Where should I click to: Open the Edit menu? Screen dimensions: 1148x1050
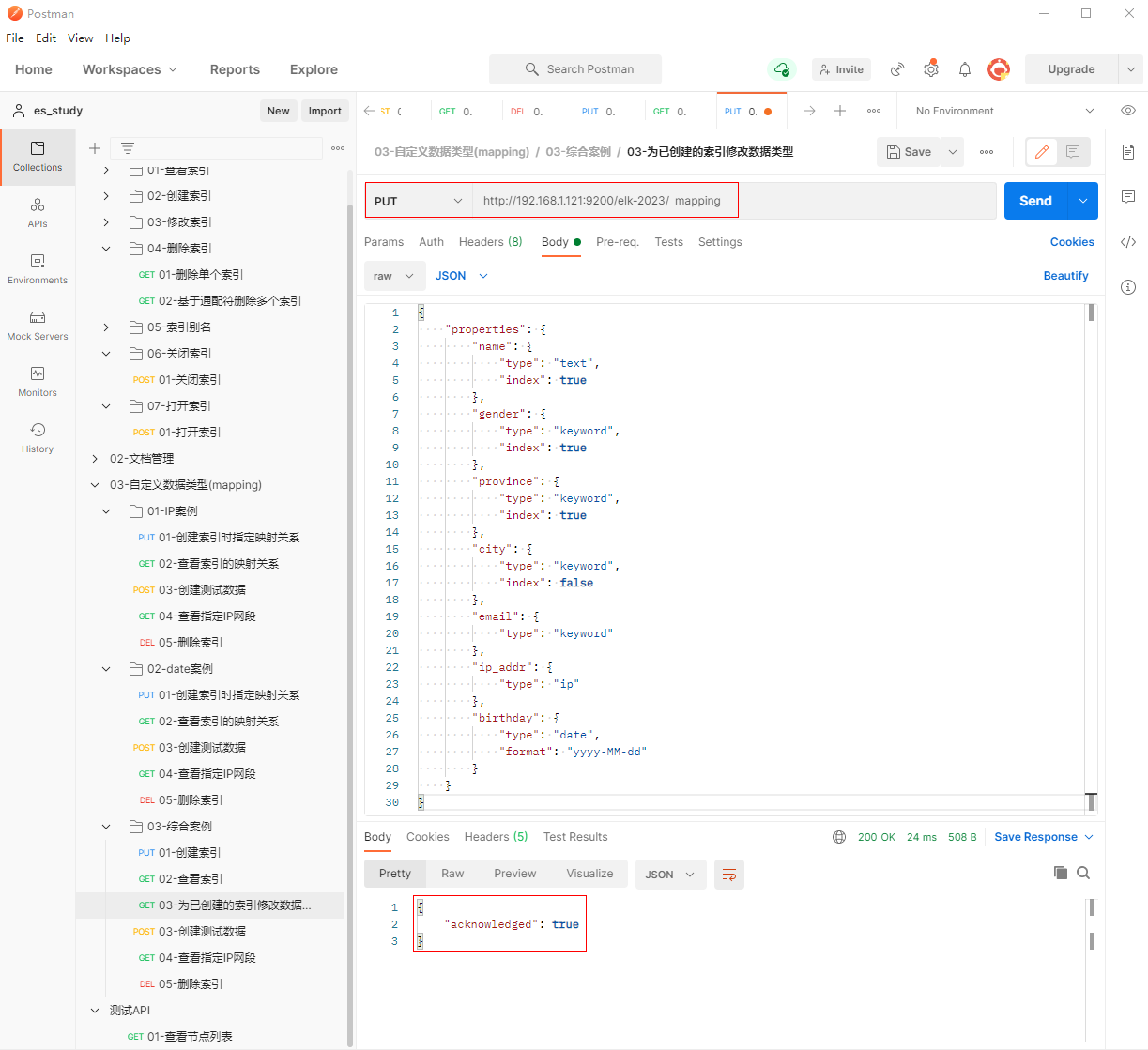click(x=46, y=38)
